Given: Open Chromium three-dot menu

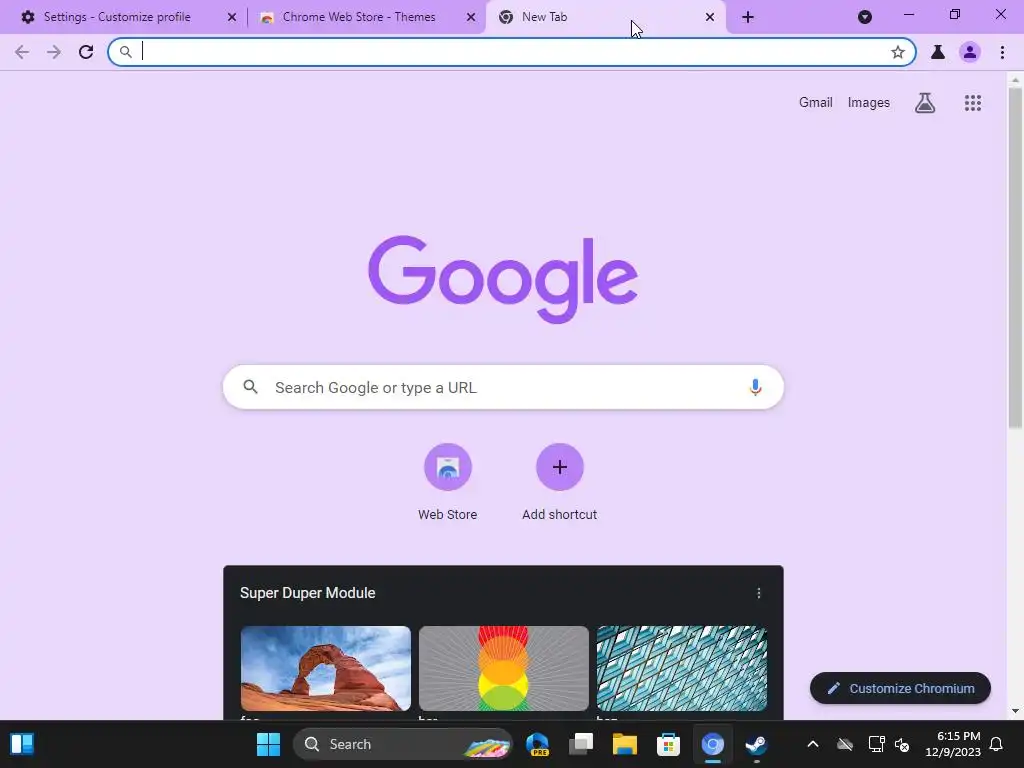Looking at the screenshot, I should coord(1002,52).
